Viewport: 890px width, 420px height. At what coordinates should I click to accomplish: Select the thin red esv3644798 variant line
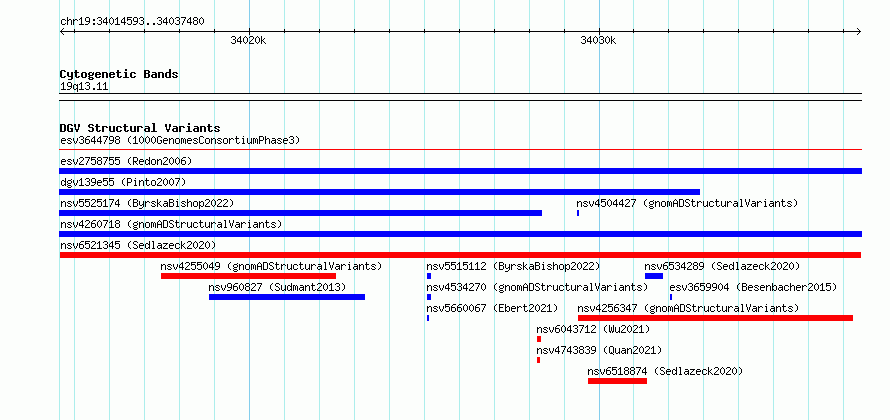tap(460, 149)
